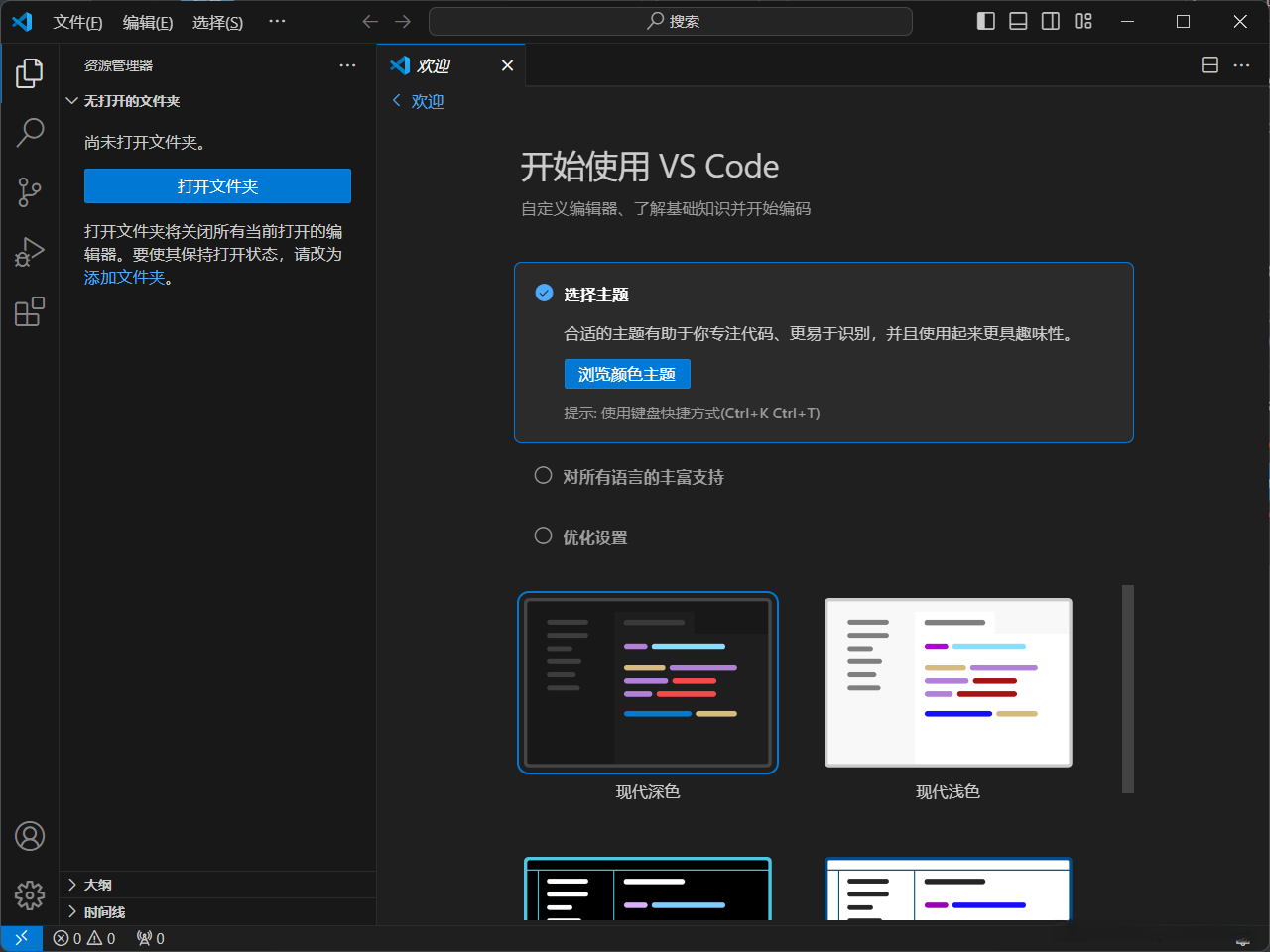This screenshot has width=1270, height=952.
Task: Open the Search view in the activity bar
Action: tap(30, 132)
